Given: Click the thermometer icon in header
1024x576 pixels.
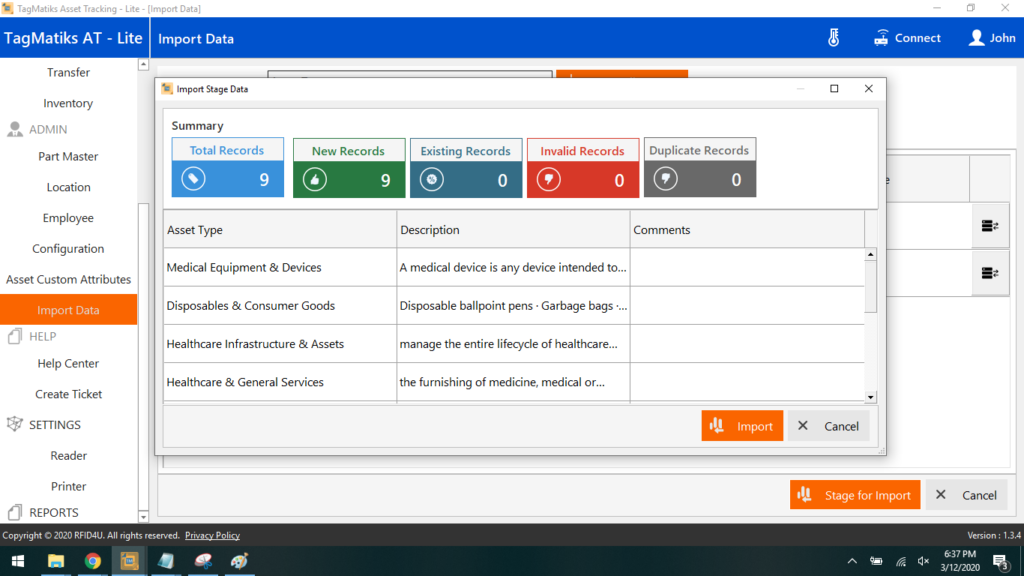Looking at the screenshot, I should pyautogui.click(x=833, y=38).
